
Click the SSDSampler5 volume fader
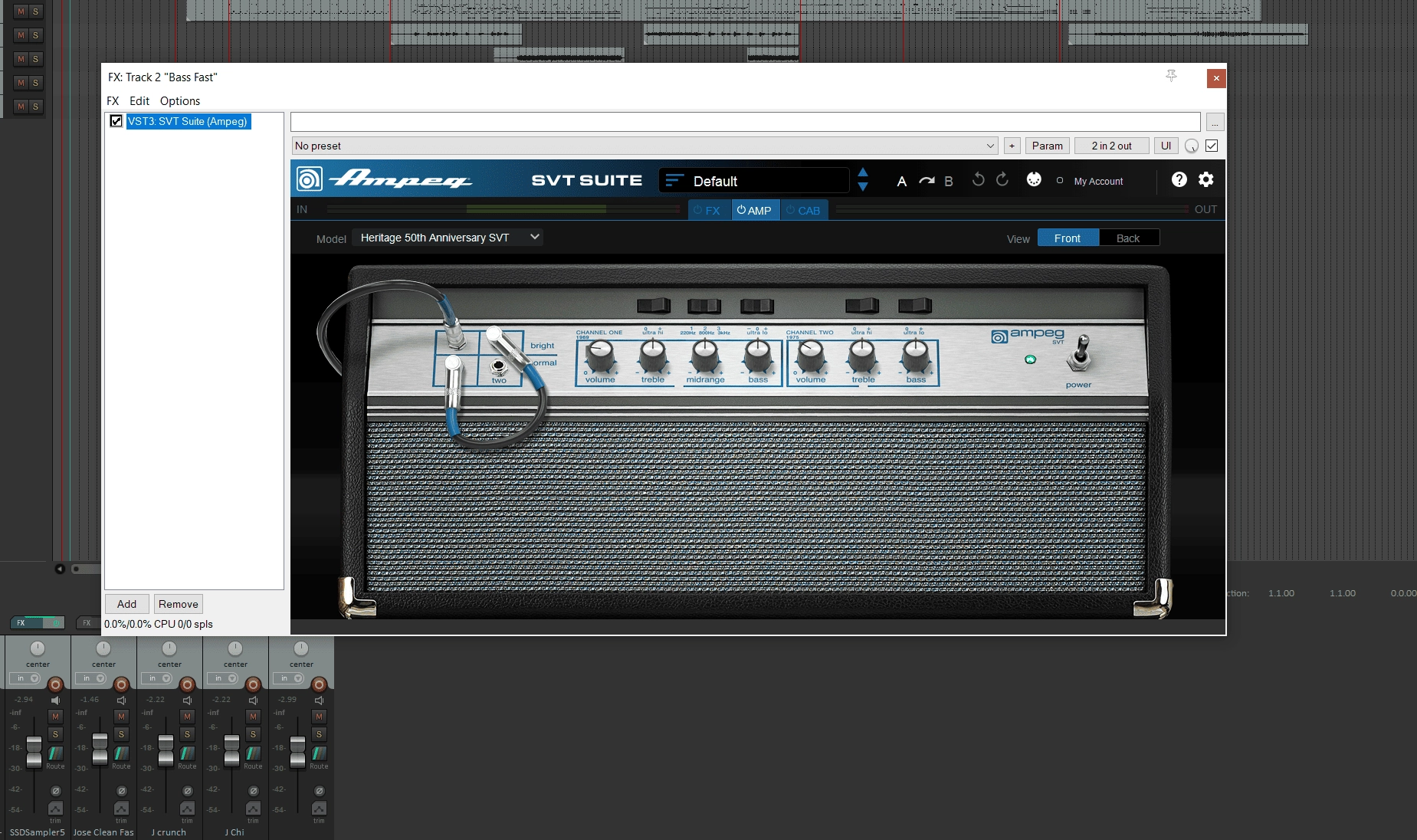[34, 751]
